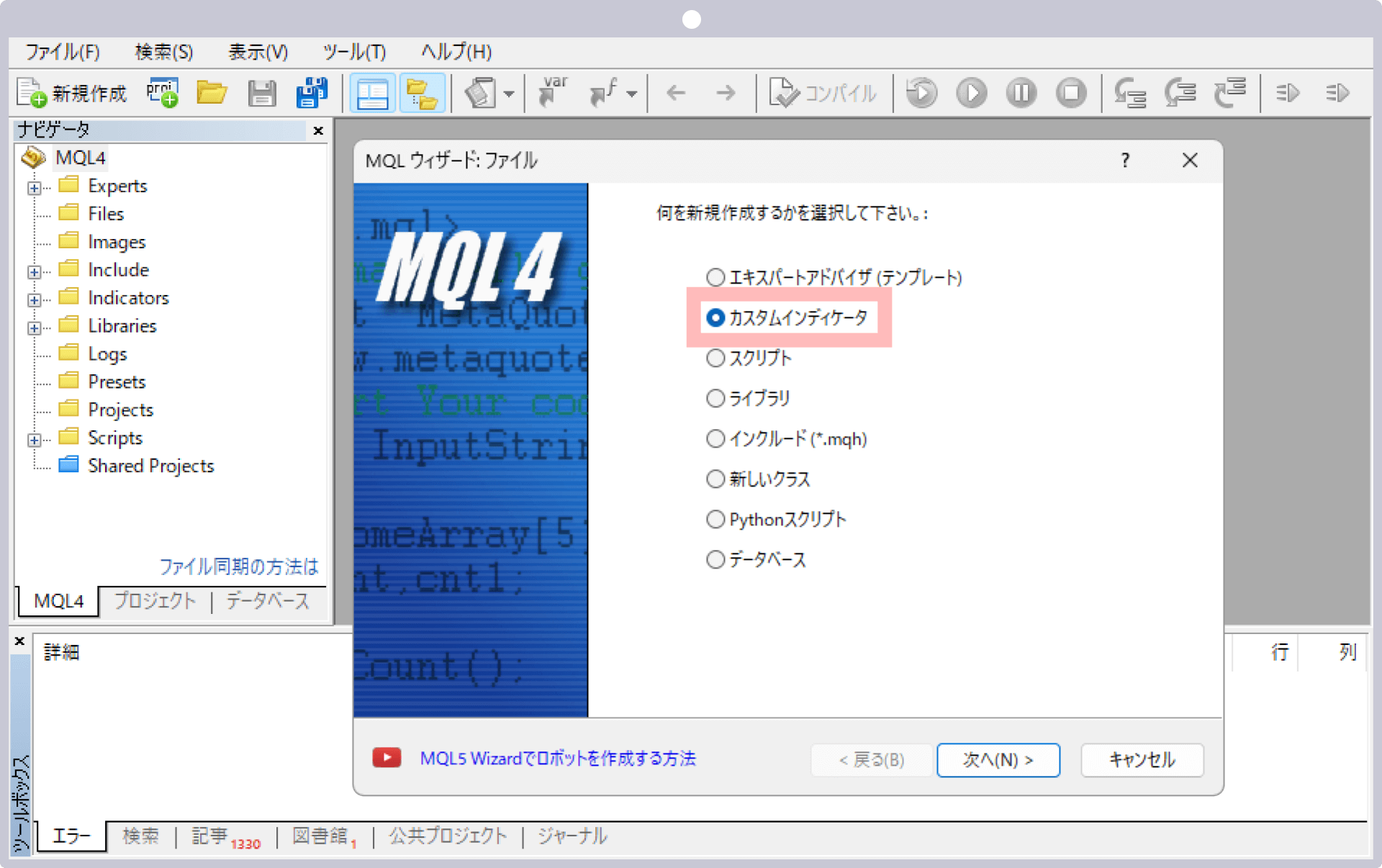Toggle the Navigator panel icon

tap(372, 94)
